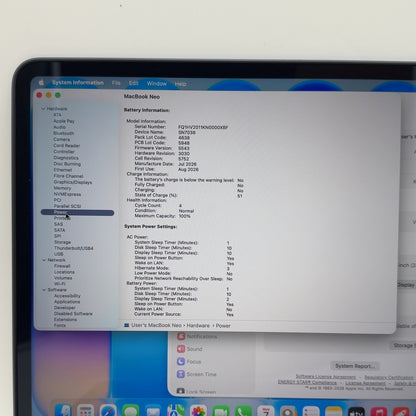Select Apple Pay in the sidebar
The width and height of the screenshot is (416, 416).
point(64,121)
